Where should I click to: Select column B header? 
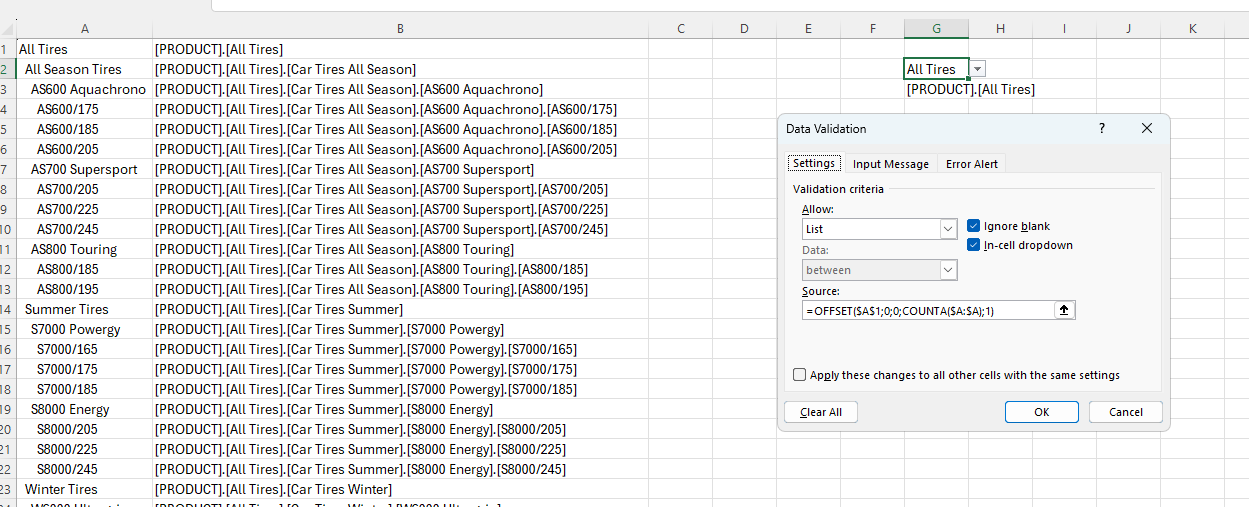point(400,29)
